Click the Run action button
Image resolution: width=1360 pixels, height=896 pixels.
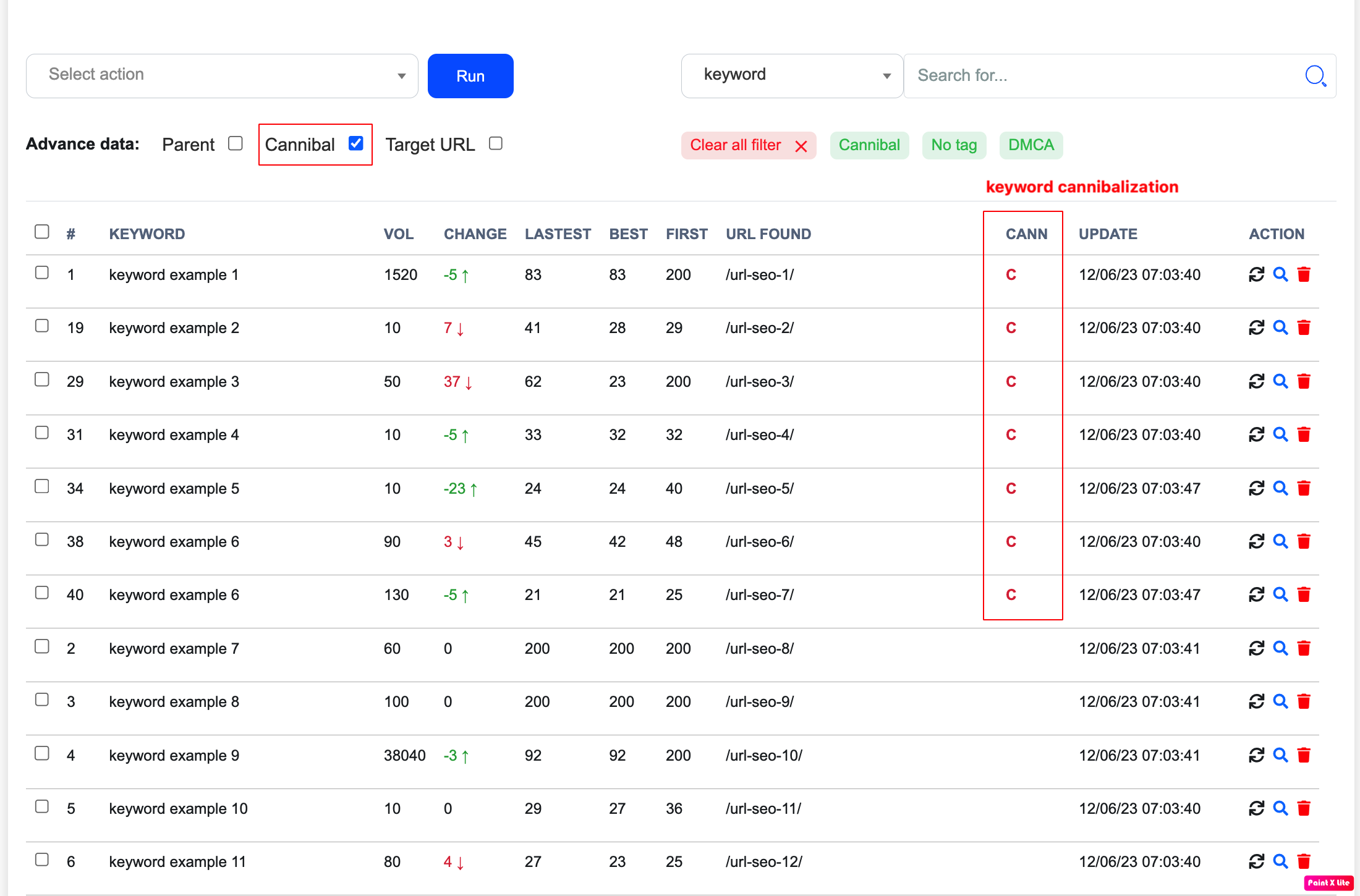tap(470, 75)
